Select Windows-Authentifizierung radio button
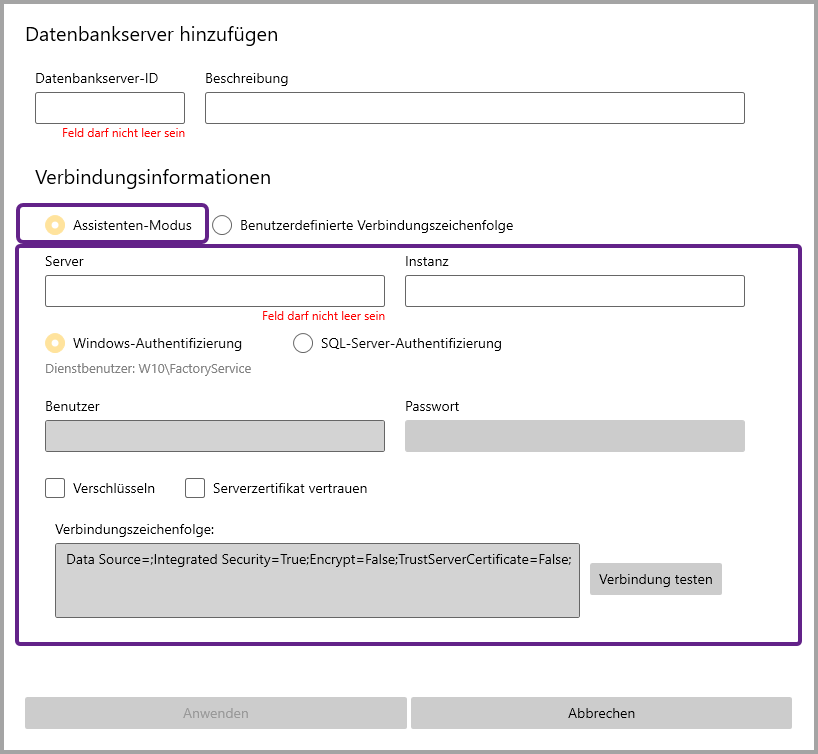Screen dimensions: 818x754 point(56,343)
